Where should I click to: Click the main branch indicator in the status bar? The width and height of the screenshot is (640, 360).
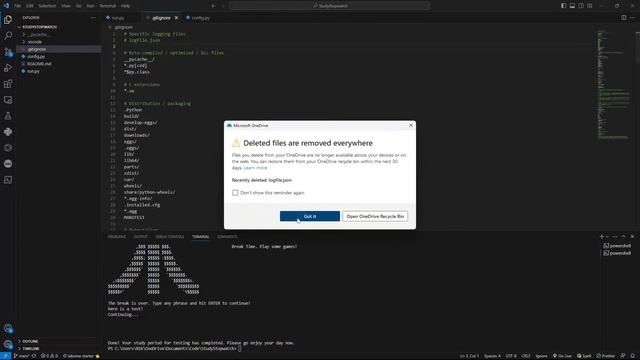[x=22, y=356]
